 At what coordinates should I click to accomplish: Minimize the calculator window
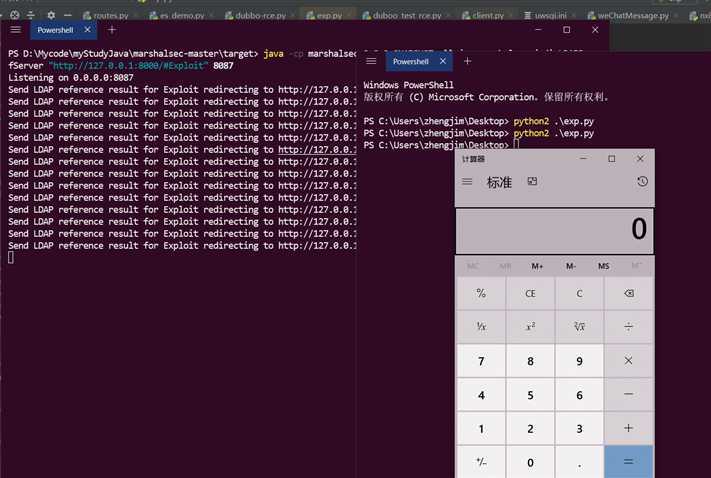[583, 159]
